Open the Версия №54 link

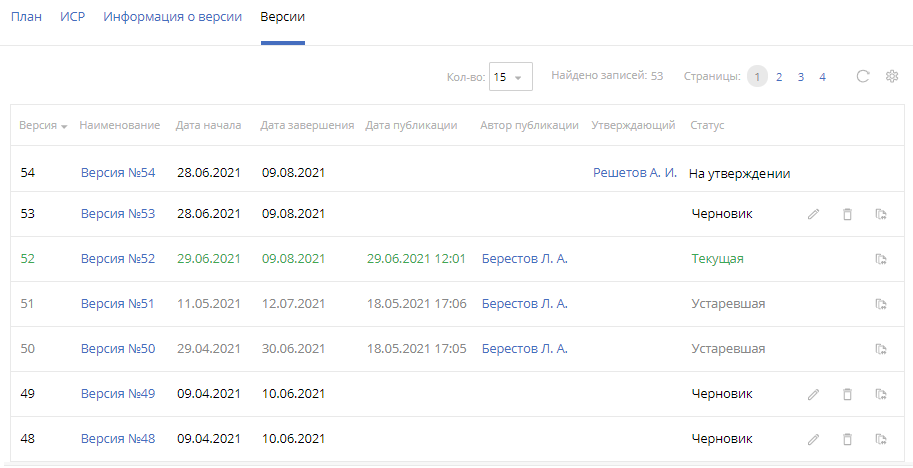118,173
